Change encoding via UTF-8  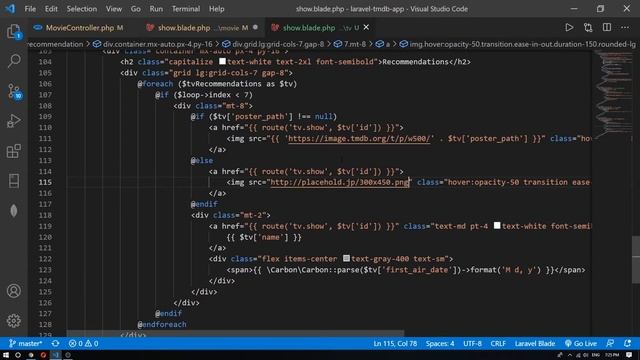point(472,343)
